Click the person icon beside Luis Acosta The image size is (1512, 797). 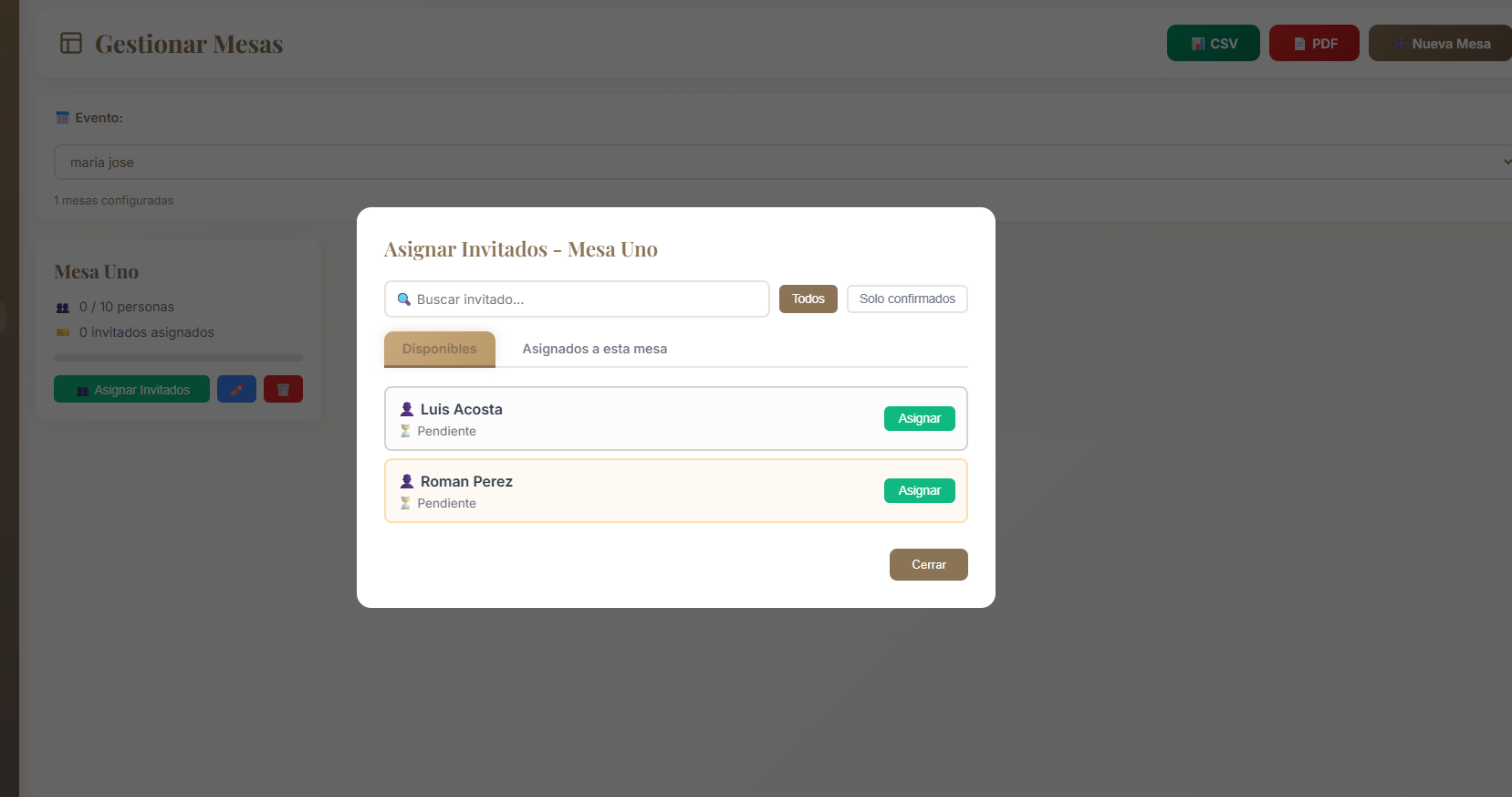407,409
